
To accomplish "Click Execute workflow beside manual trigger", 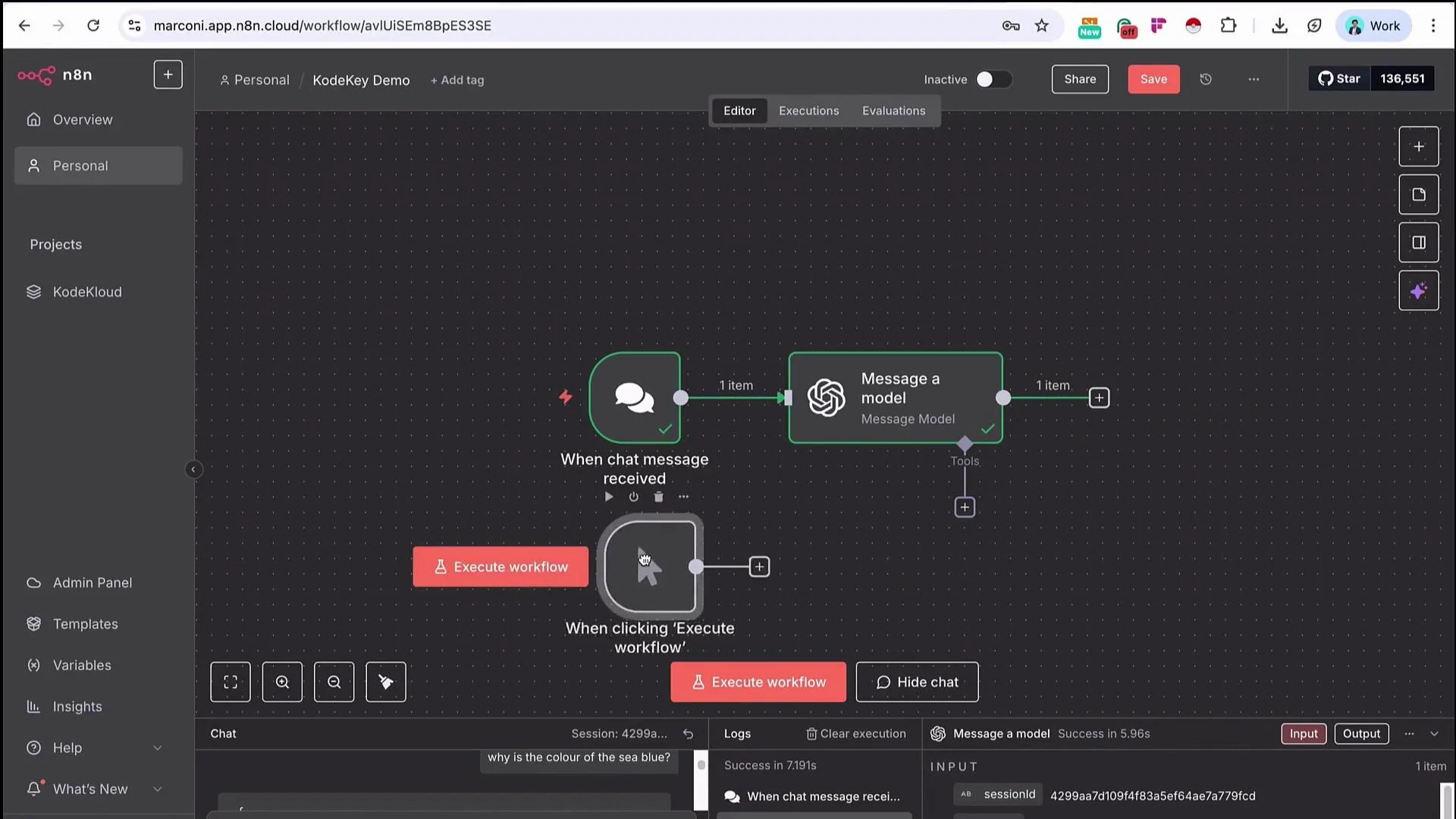I will (500, 566).
